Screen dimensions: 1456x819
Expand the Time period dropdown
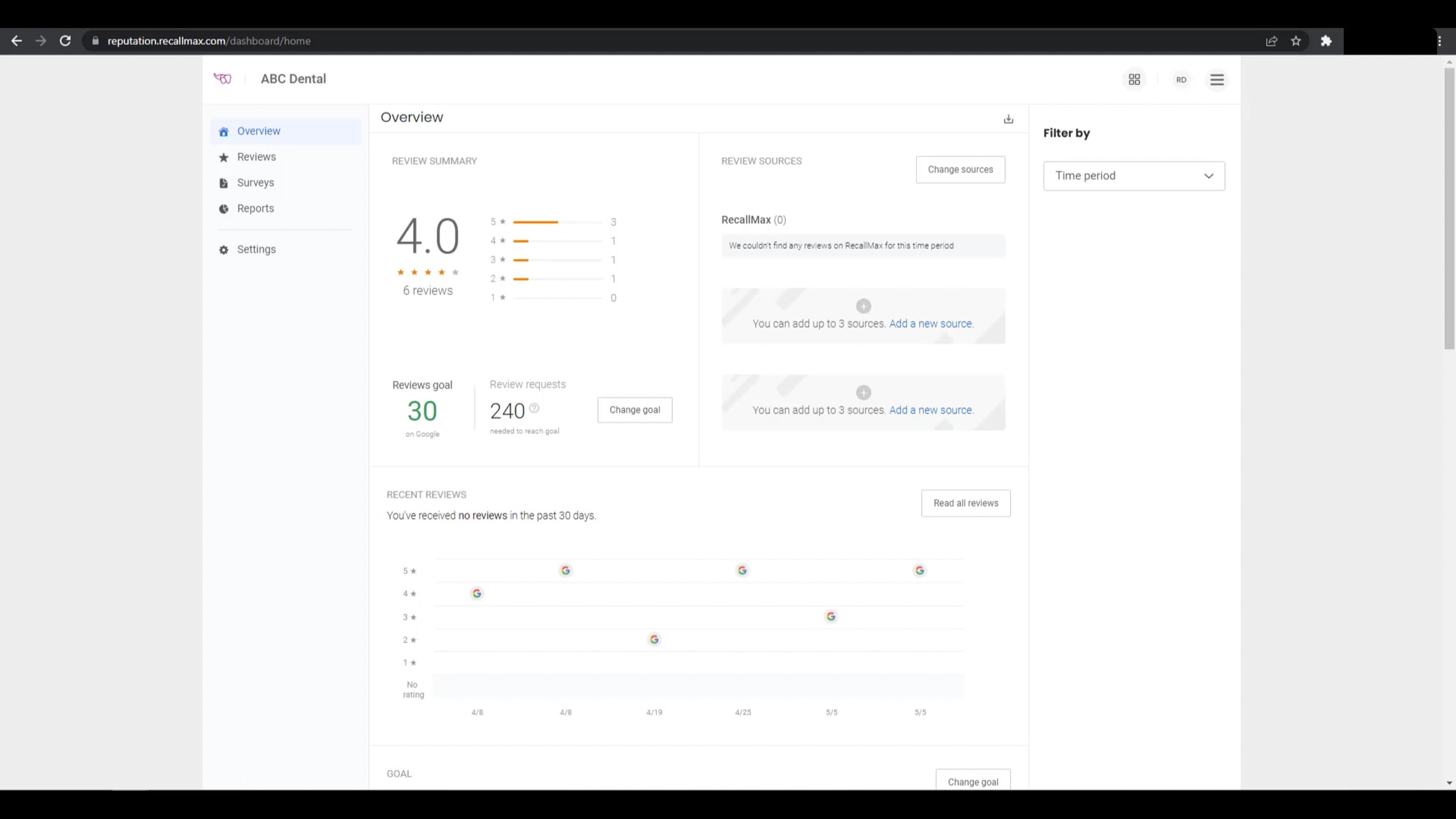[1133, 176]
